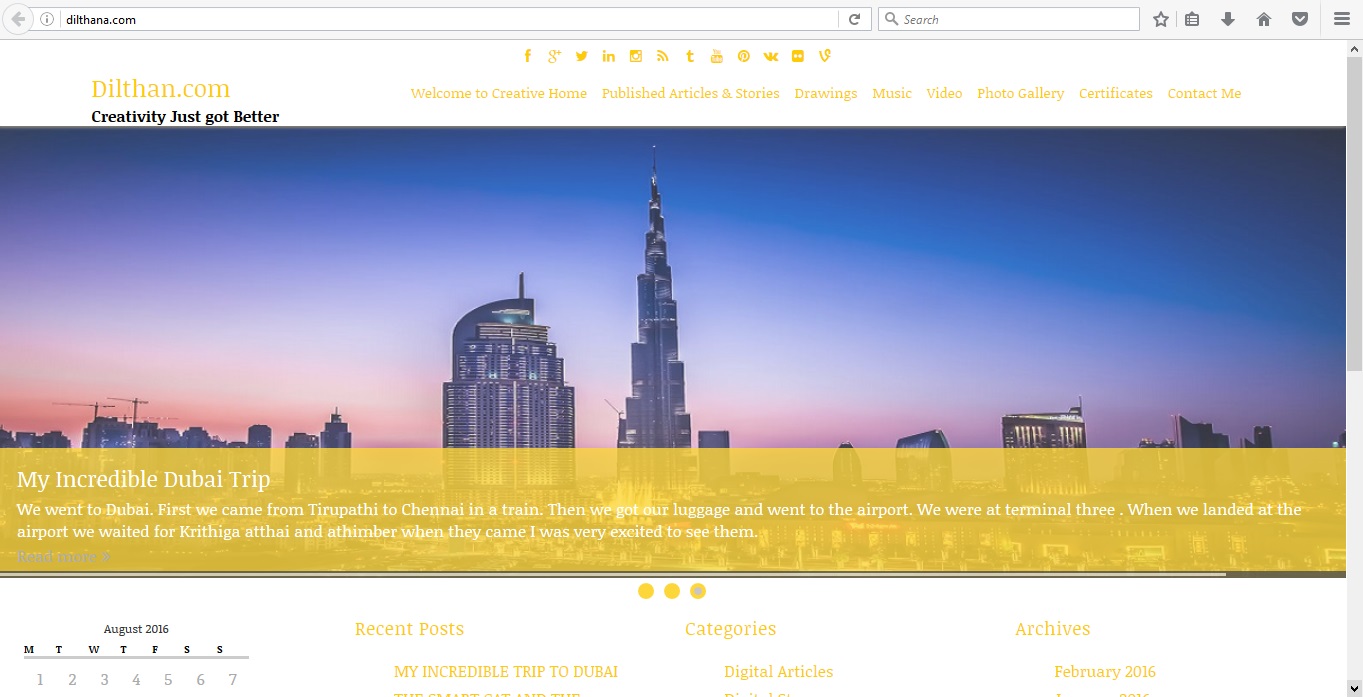Go to Photo Gallery menu item
This screenshot has height=697, width=1363.
click(1020, 93)
